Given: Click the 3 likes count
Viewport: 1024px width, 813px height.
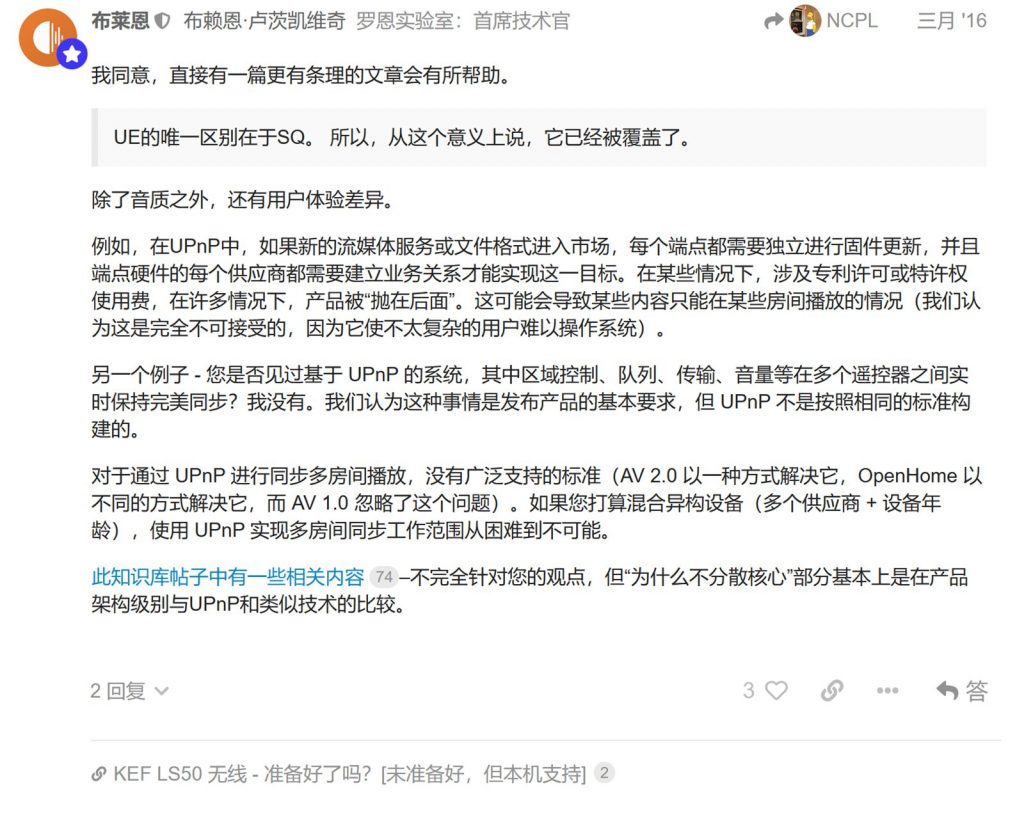Looking at the screenshot, I should coord(748,690).
